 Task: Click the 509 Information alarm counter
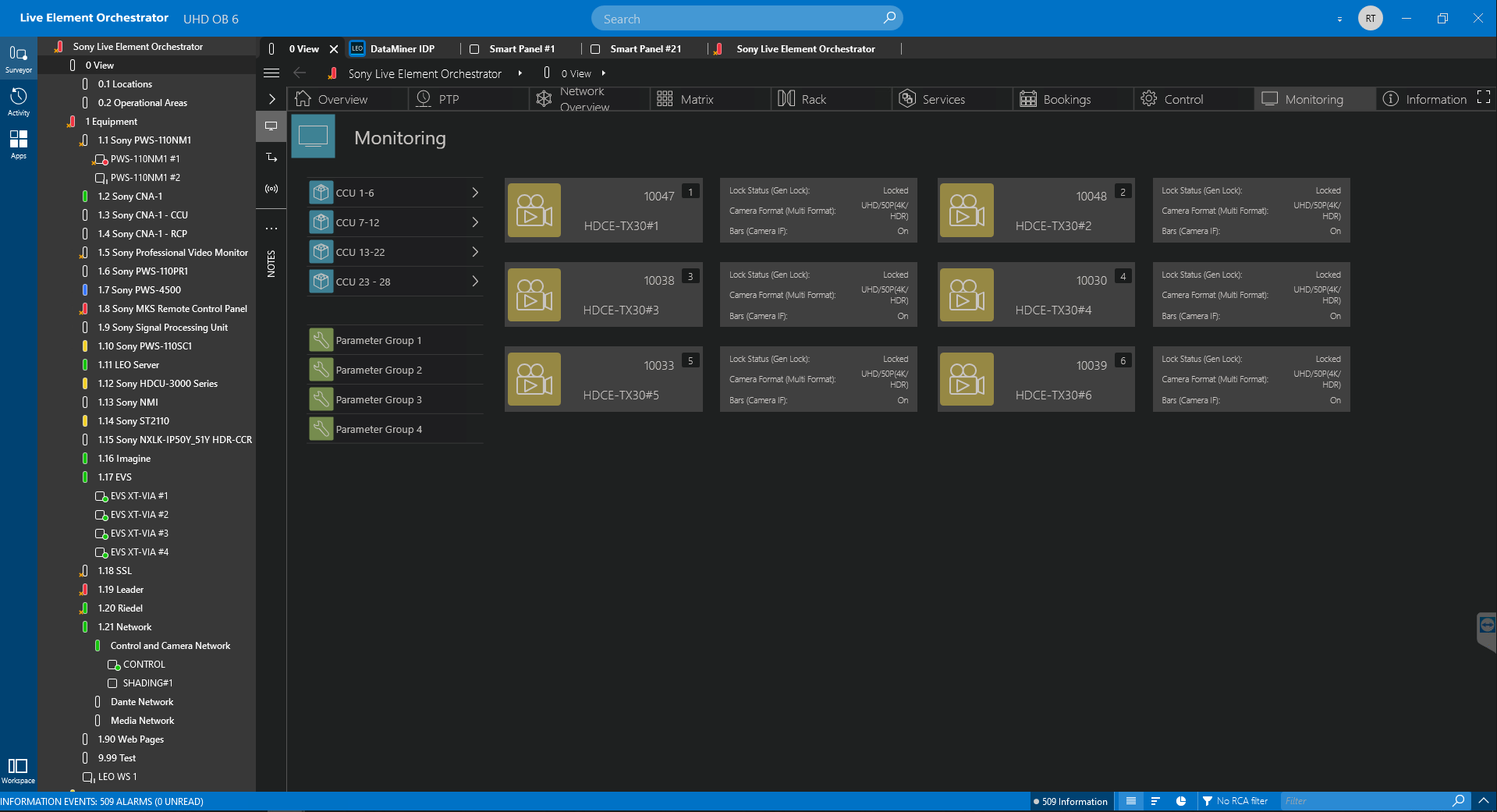click(x=1070, y=801)
